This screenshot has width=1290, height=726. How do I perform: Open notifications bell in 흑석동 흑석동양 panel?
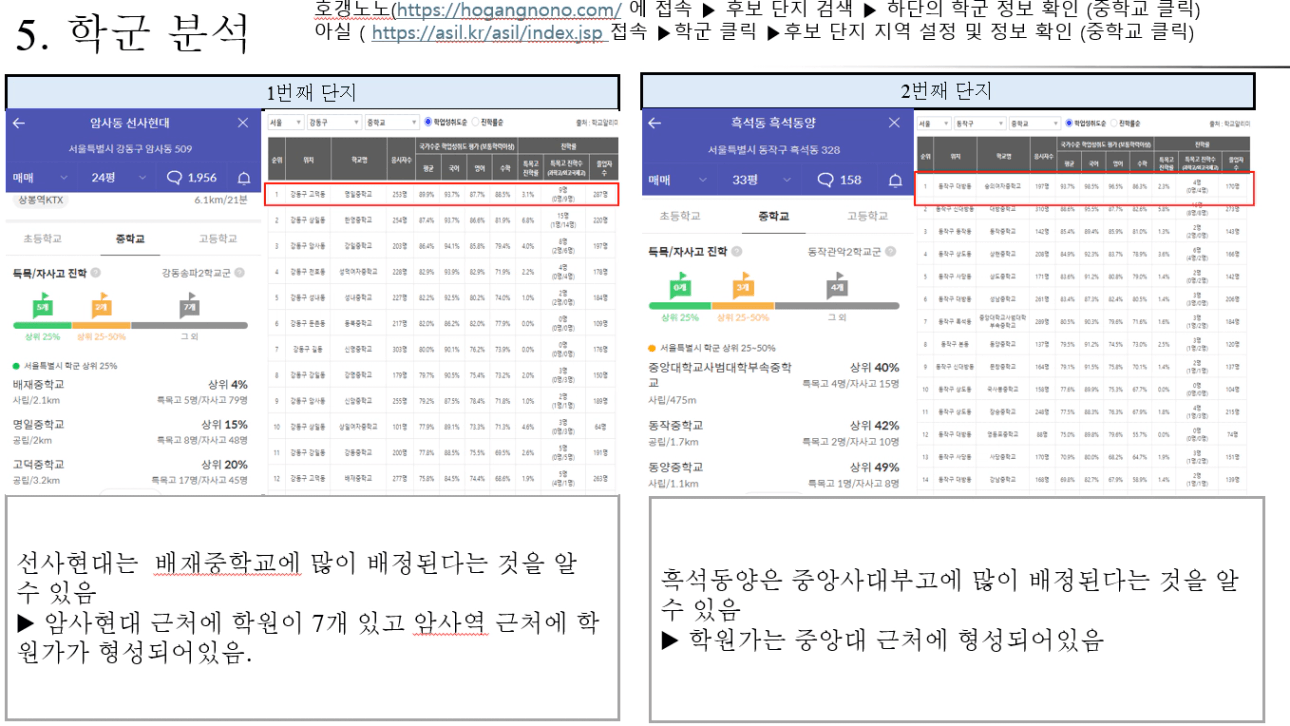895,180
